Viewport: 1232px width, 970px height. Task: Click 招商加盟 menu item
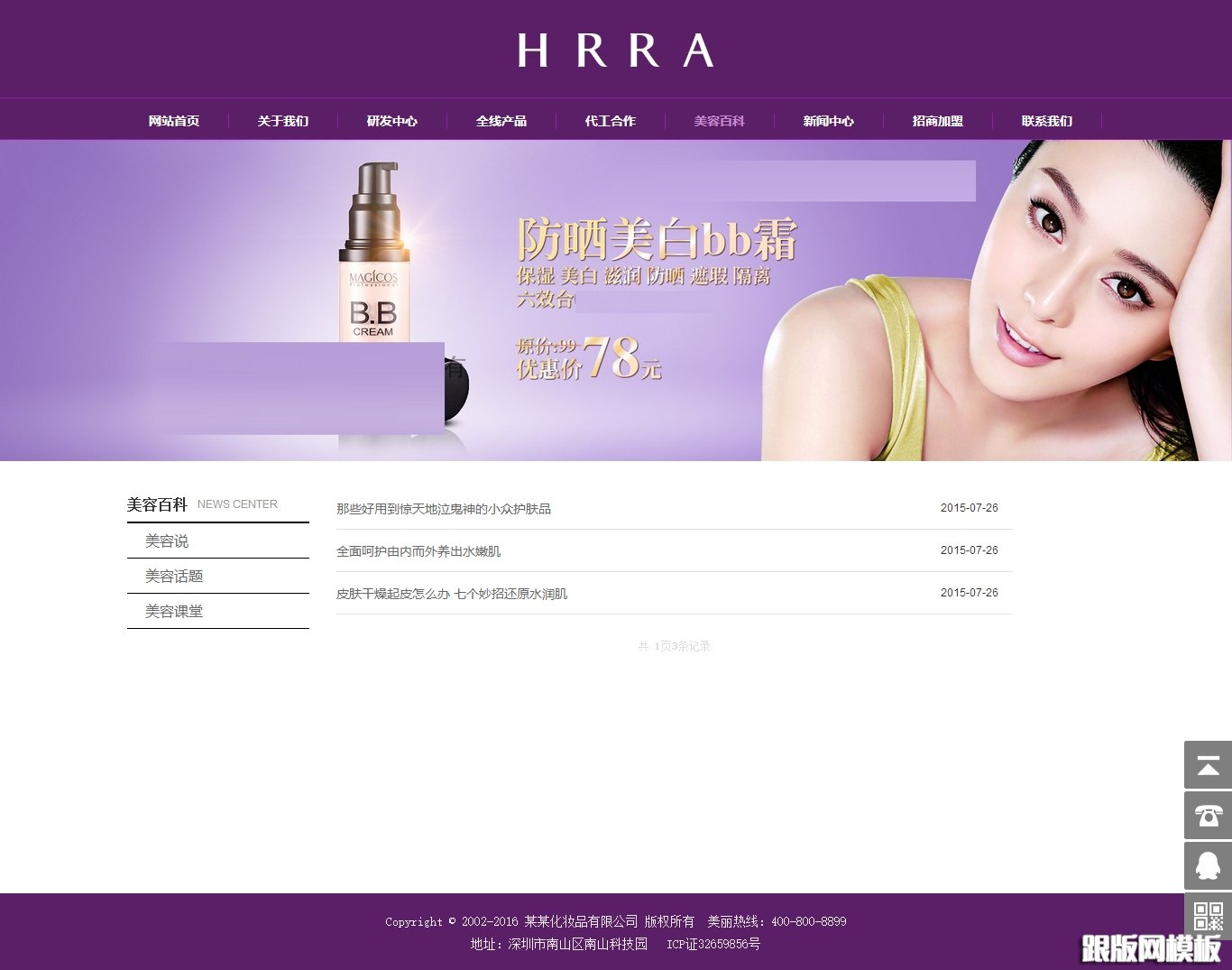(x=938, y=121)
